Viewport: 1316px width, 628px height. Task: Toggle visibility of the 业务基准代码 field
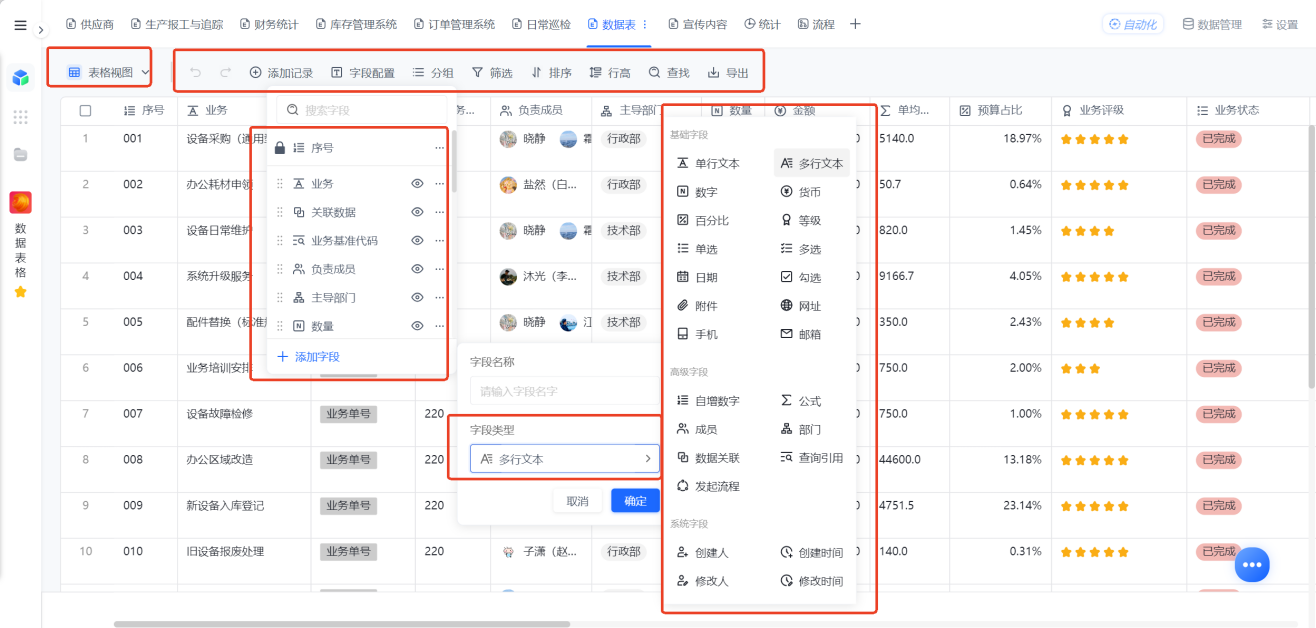417,241
